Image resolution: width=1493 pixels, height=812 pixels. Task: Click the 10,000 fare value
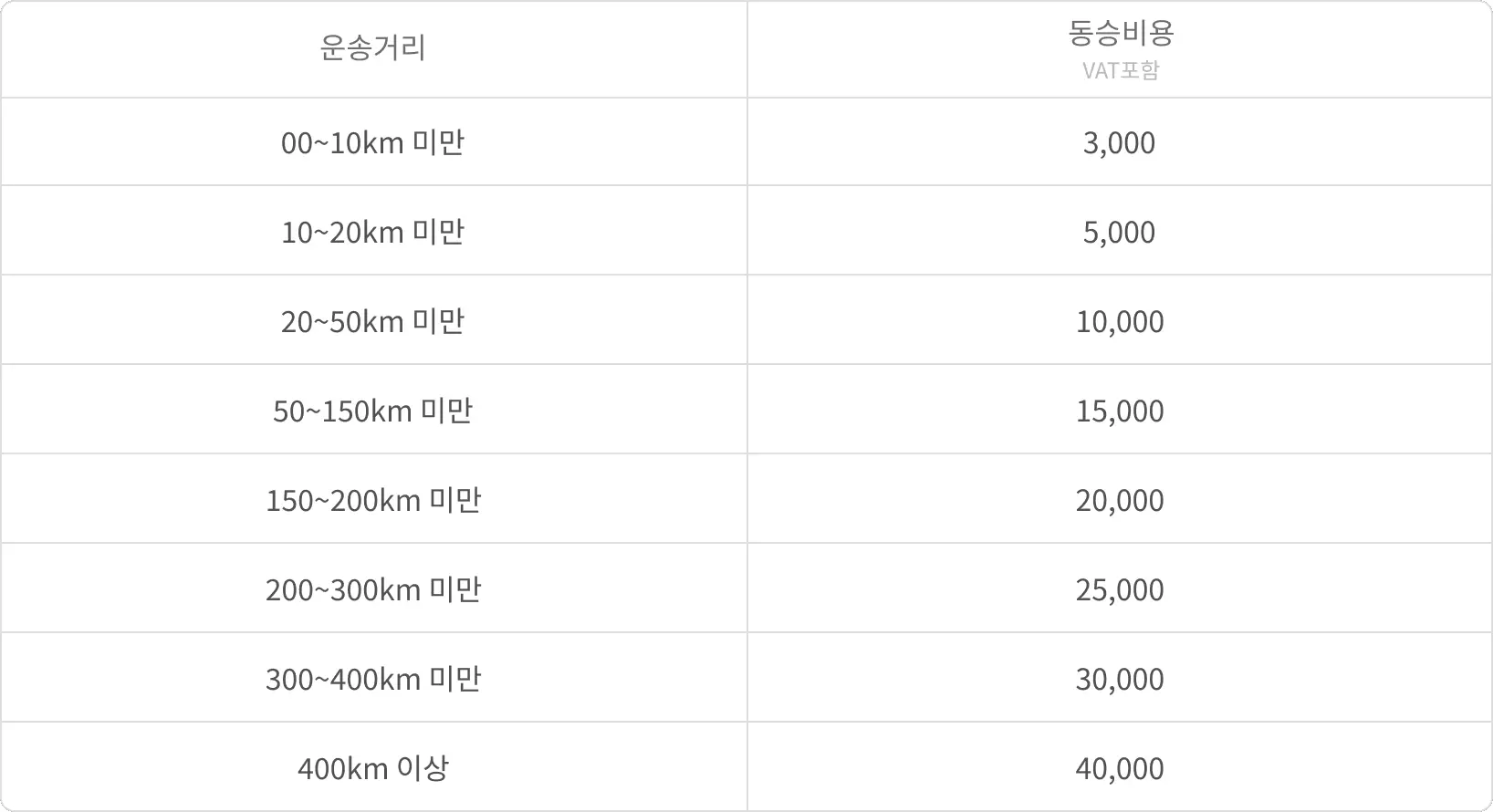[x=1120, y=321]
